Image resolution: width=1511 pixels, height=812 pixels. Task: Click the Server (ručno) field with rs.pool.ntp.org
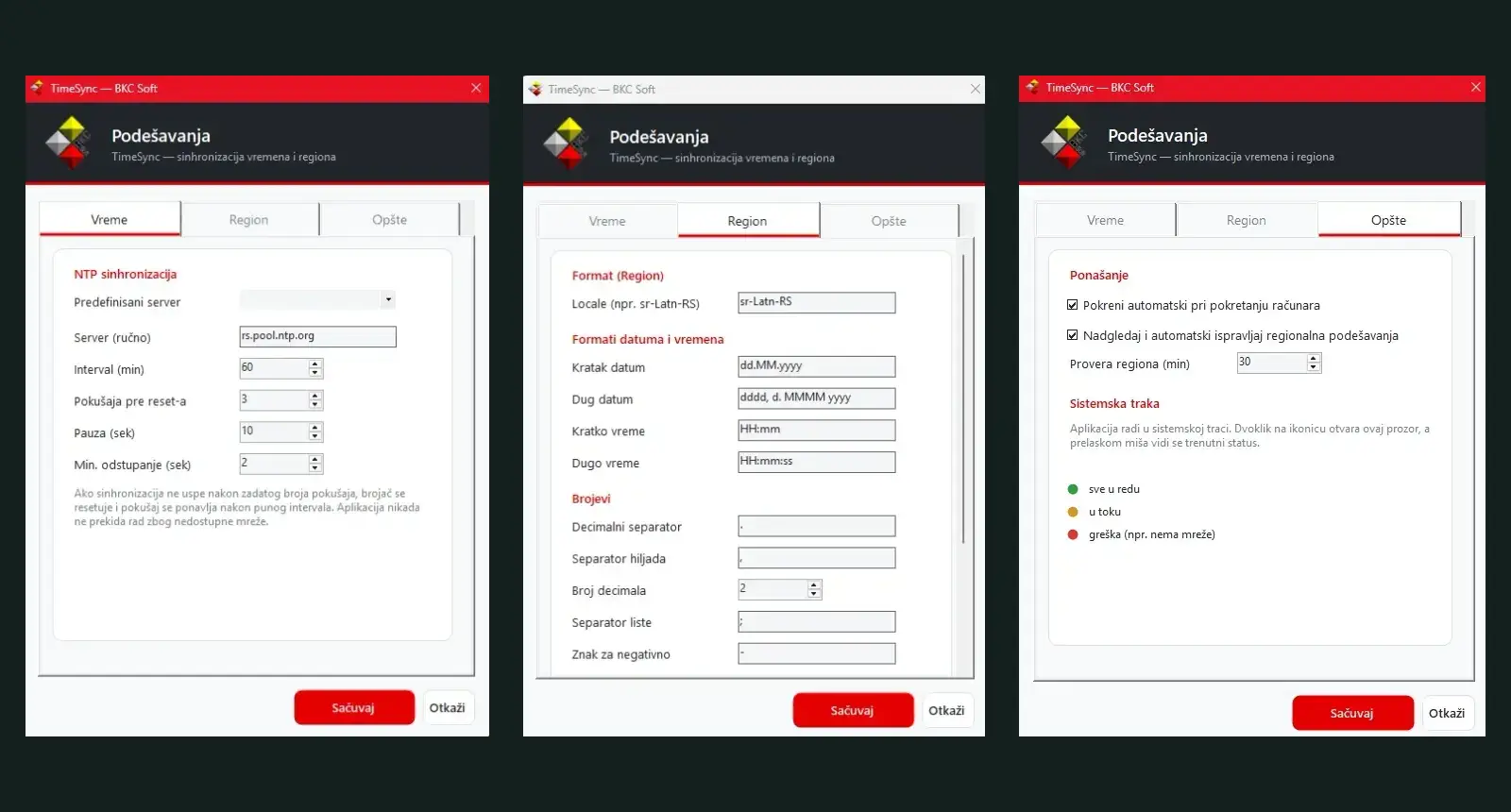[318, 336]
